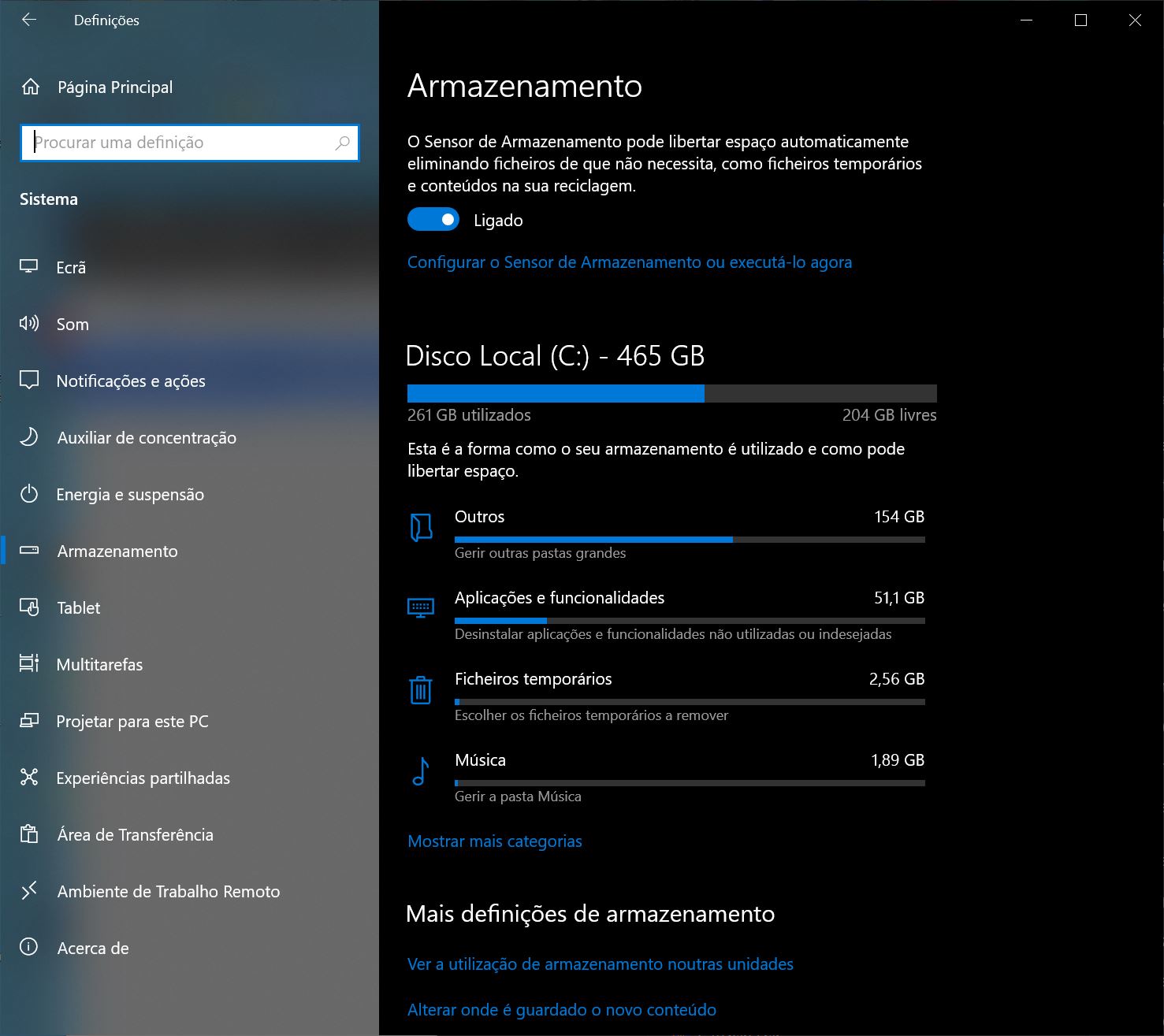Click the Disco Local (C:) - 465 GB heading
The width and height of the screenshot is (1164, 1036).
(555, 356)
